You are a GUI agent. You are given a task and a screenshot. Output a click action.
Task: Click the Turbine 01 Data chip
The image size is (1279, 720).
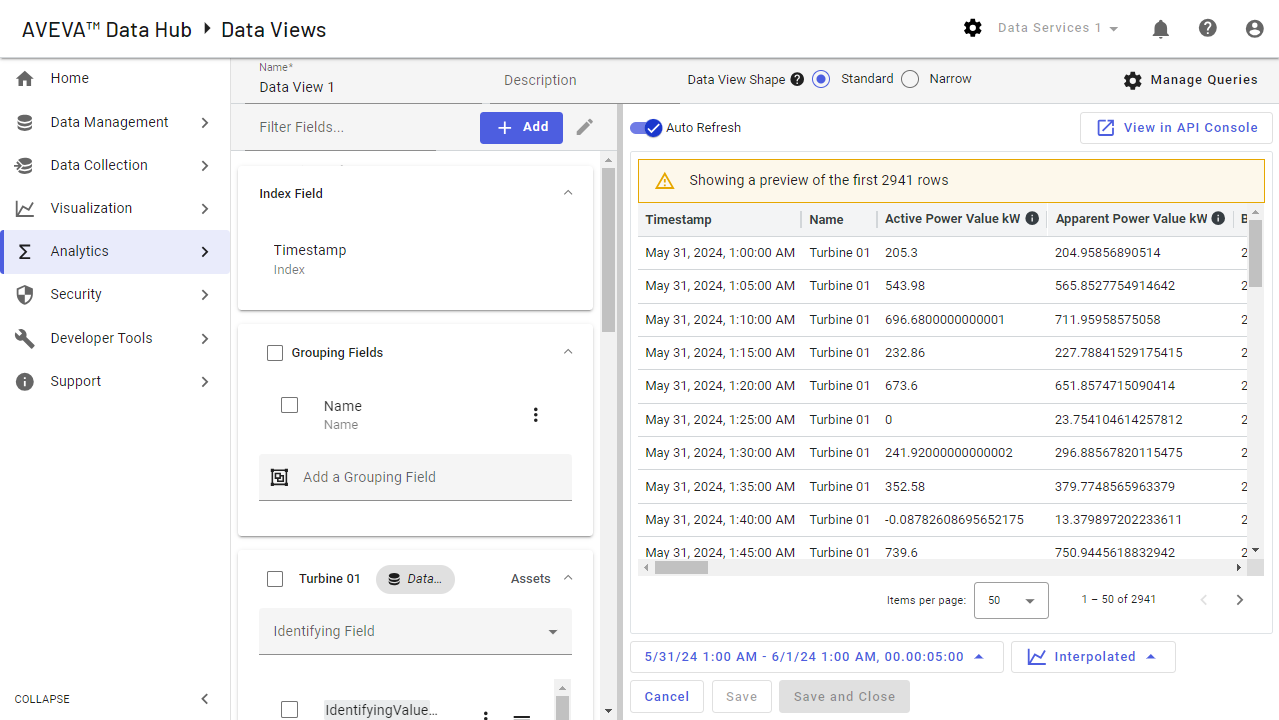click(415, 579)
